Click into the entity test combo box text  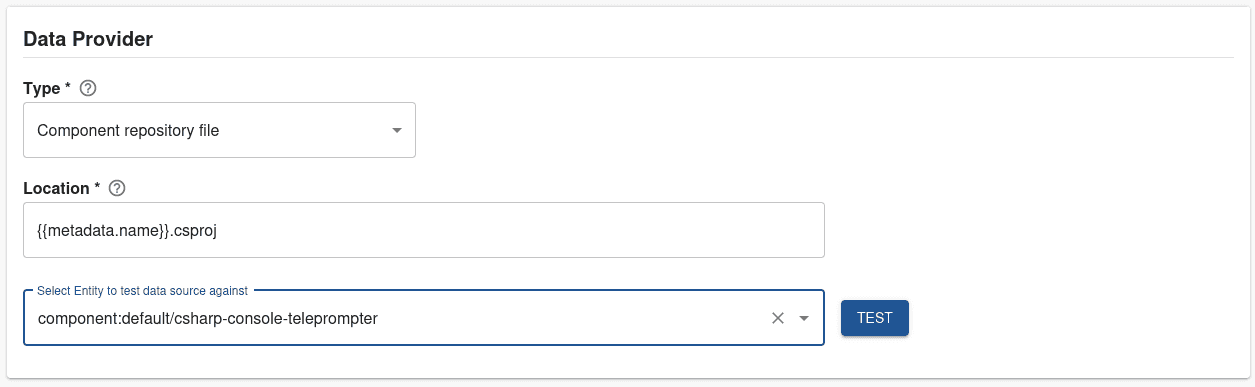click(x=400, y=318)
